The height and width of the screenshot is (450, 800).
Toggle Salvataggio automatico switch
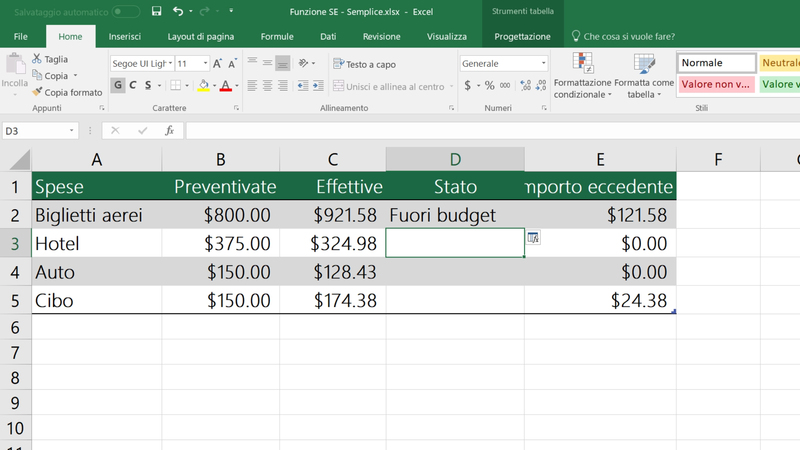[x=125, y=11]
